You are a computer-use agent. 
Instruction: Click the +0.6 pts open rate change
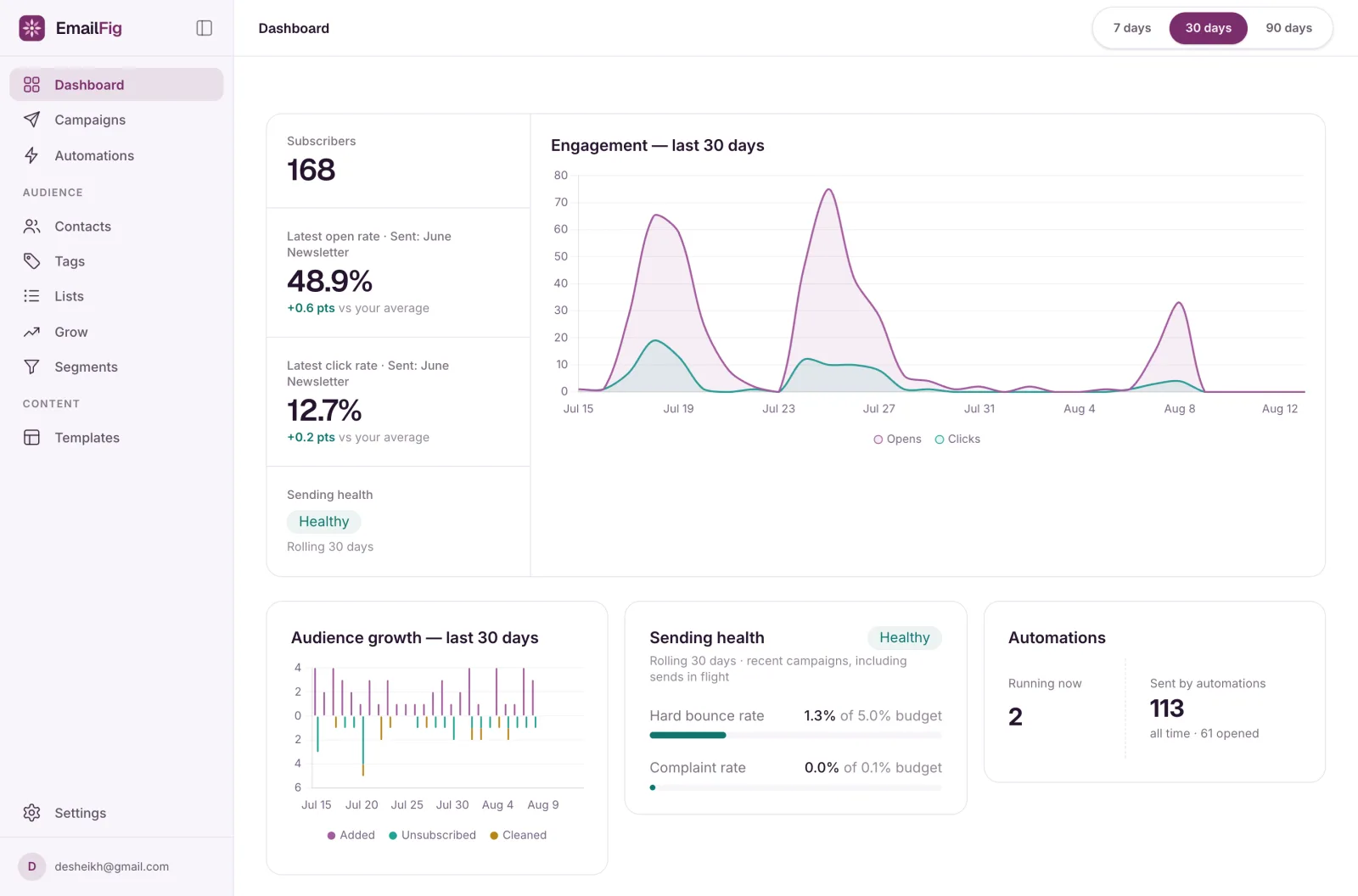tap(311, 308)
